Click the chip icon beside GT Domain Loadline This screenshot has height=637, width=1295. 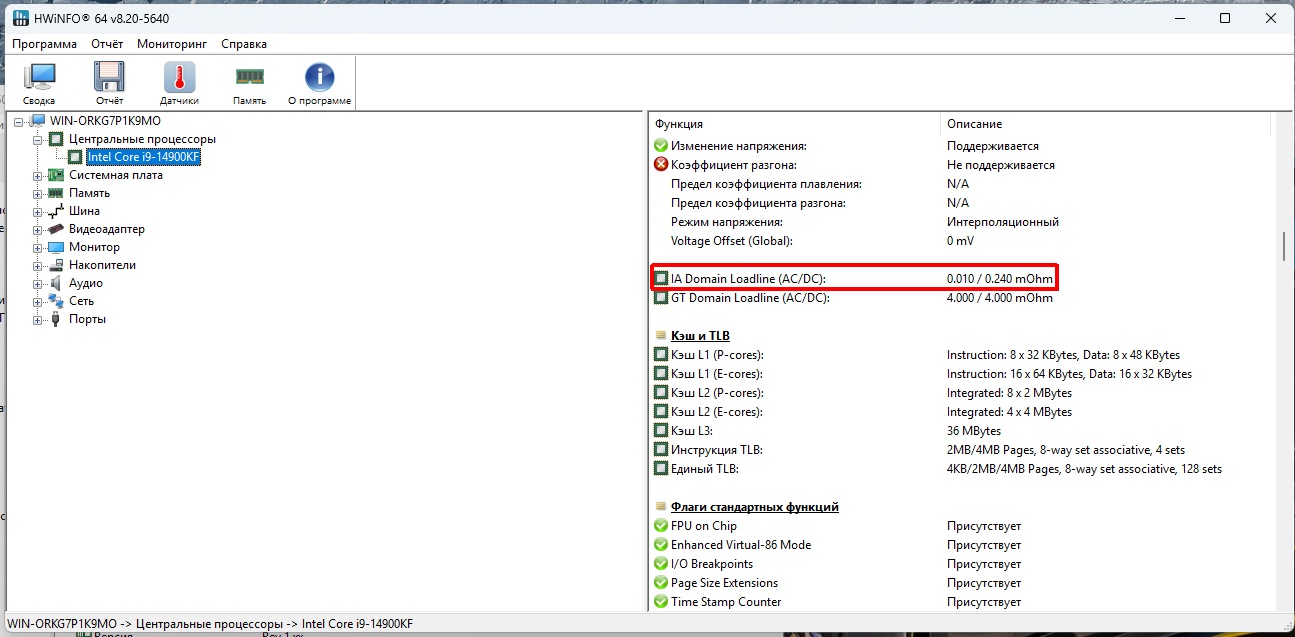(661, 298)
